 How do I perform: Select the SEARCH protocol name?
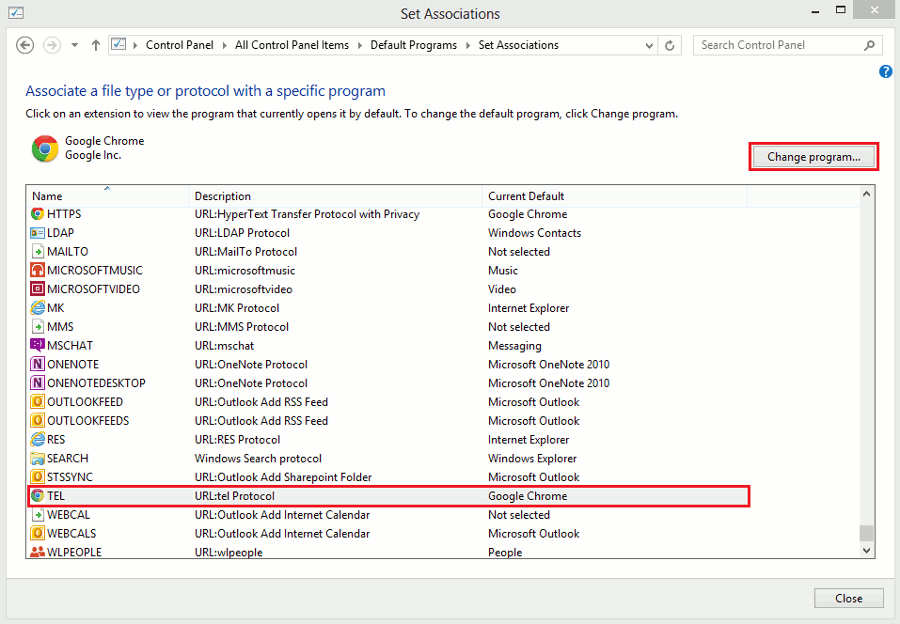coord(67,459)
